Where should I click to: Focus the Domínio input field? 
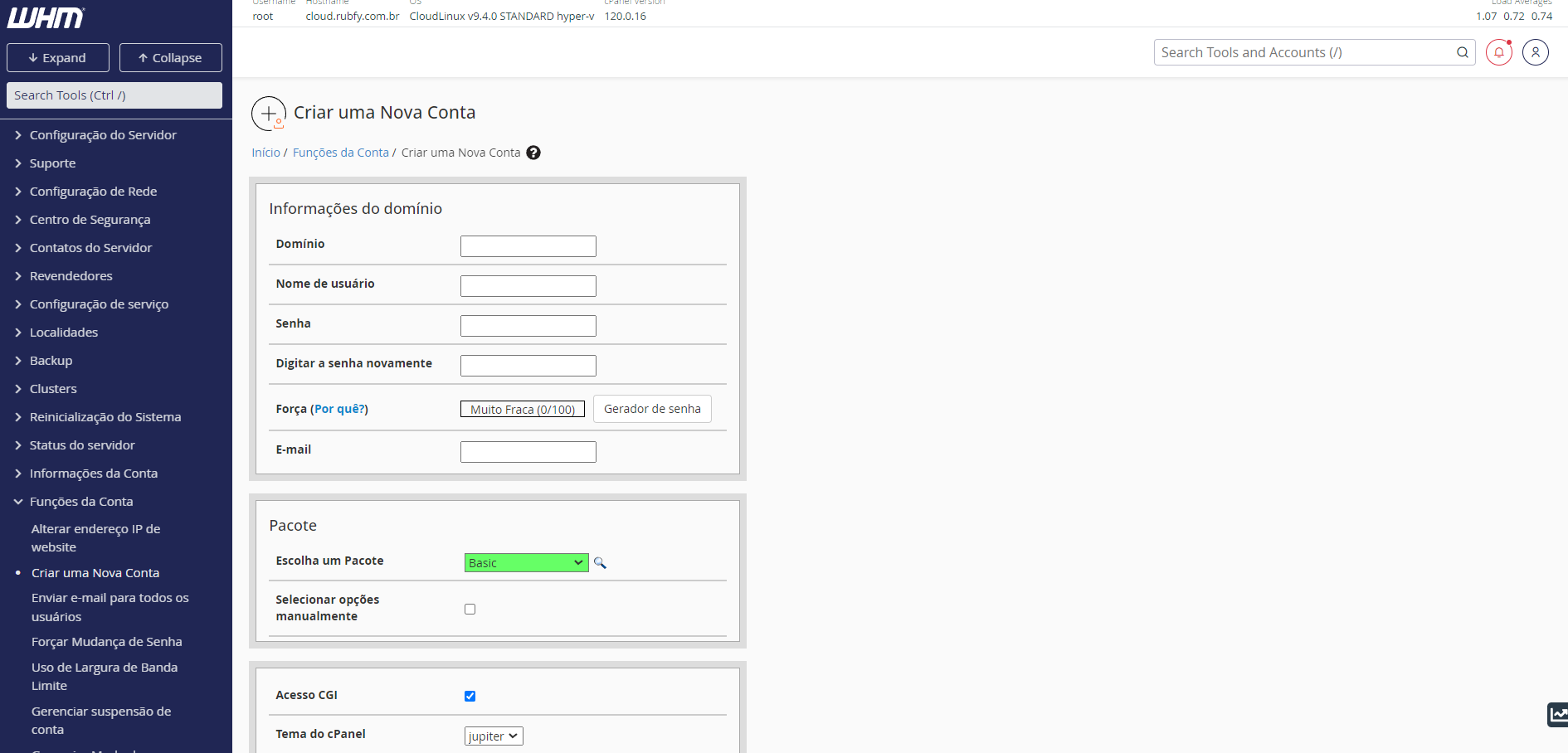click(x=528, y=246)
